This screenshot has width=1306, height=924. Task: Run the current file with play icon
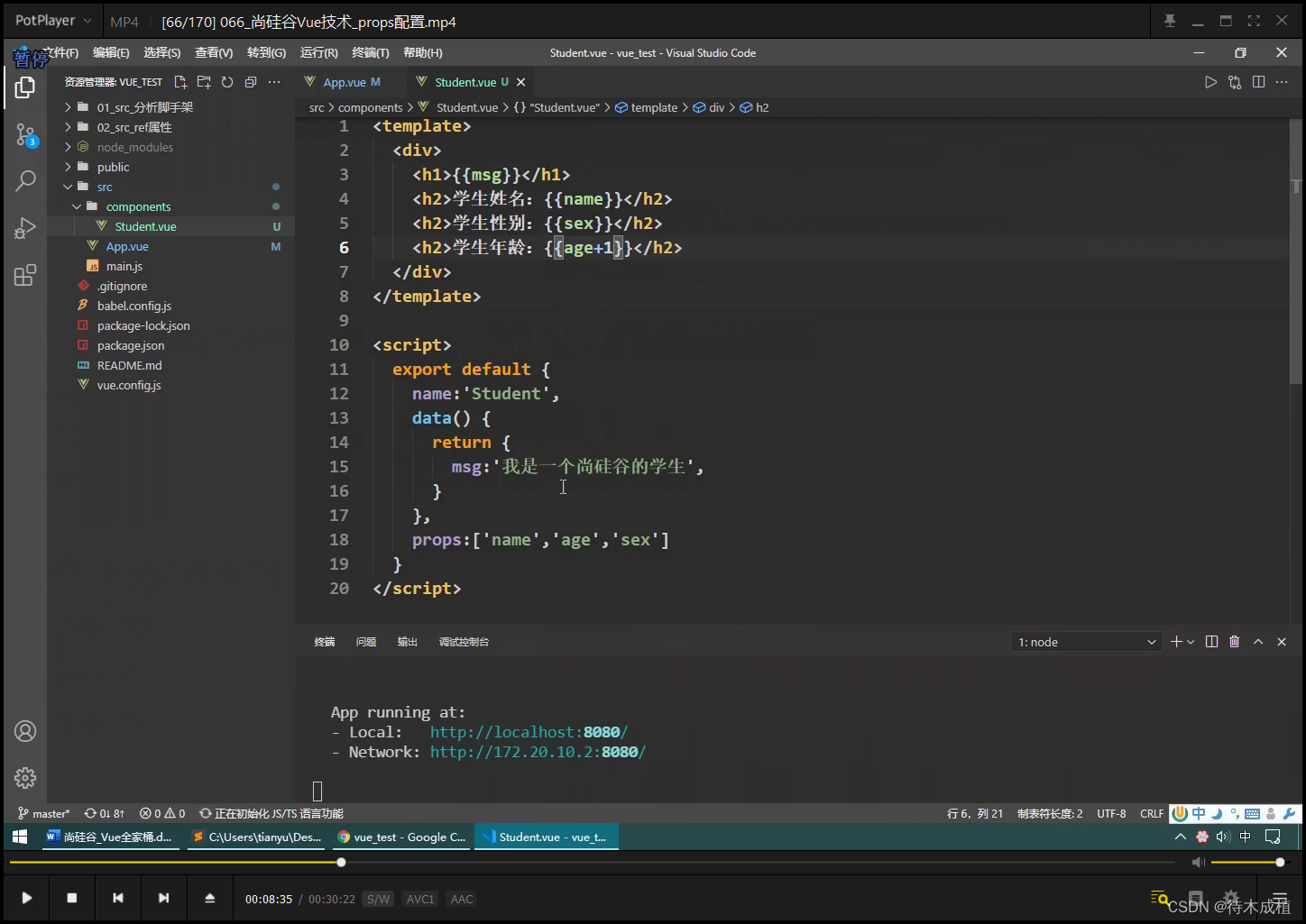click(1211, 82)
